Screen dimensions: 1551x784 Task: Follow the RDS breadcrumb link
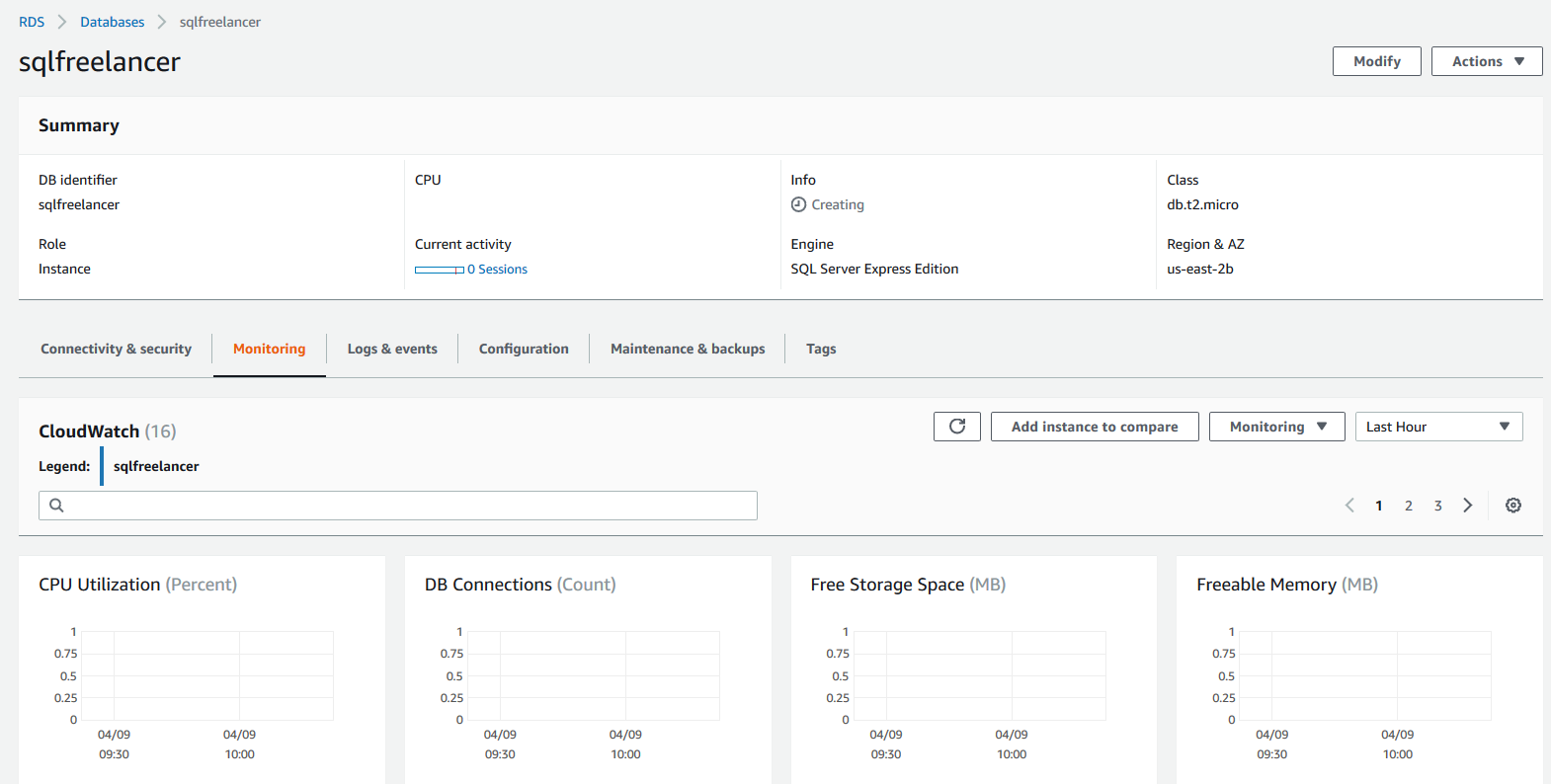[x=32, y=22]
